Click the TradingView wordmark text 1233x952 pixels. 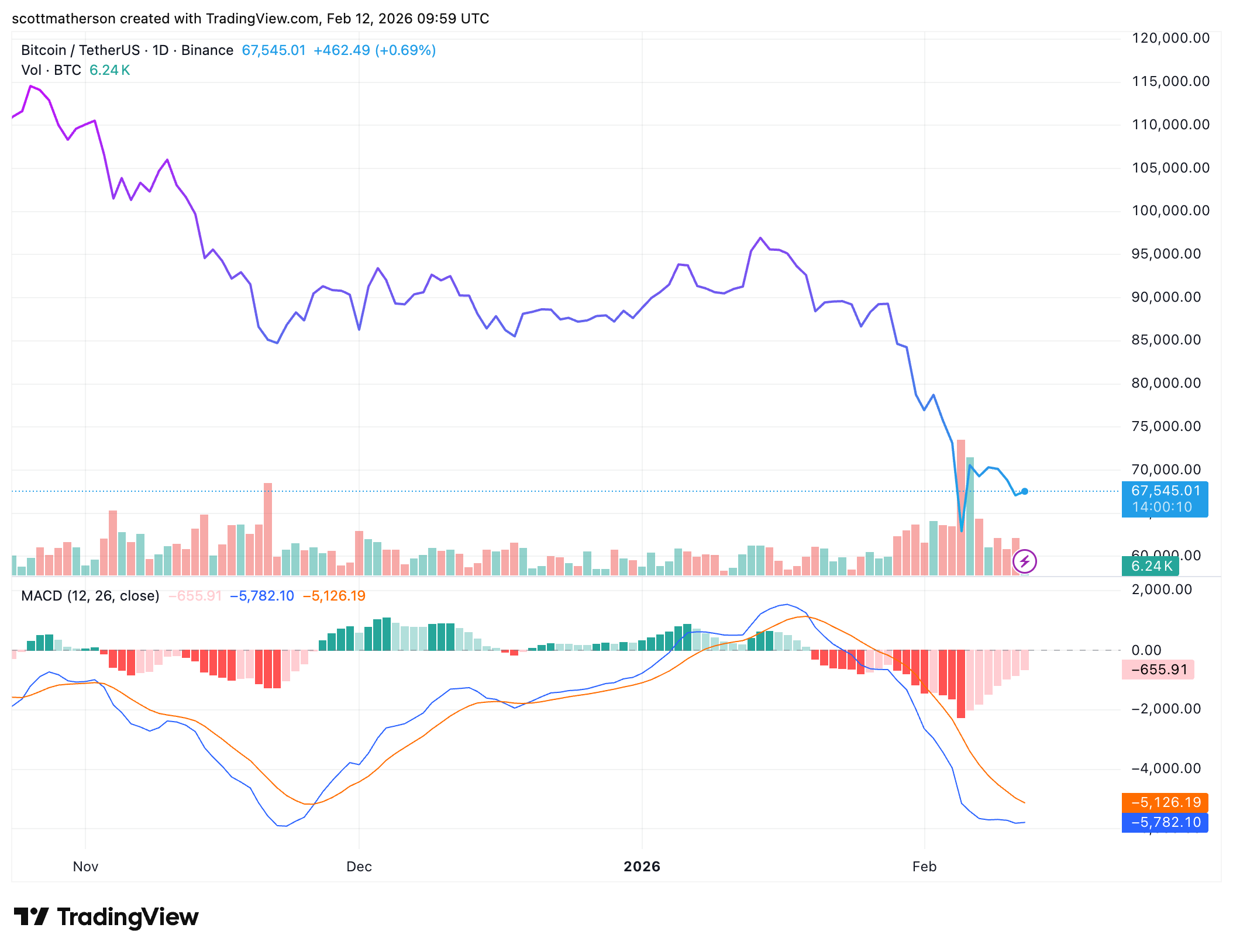coord(128,917)
